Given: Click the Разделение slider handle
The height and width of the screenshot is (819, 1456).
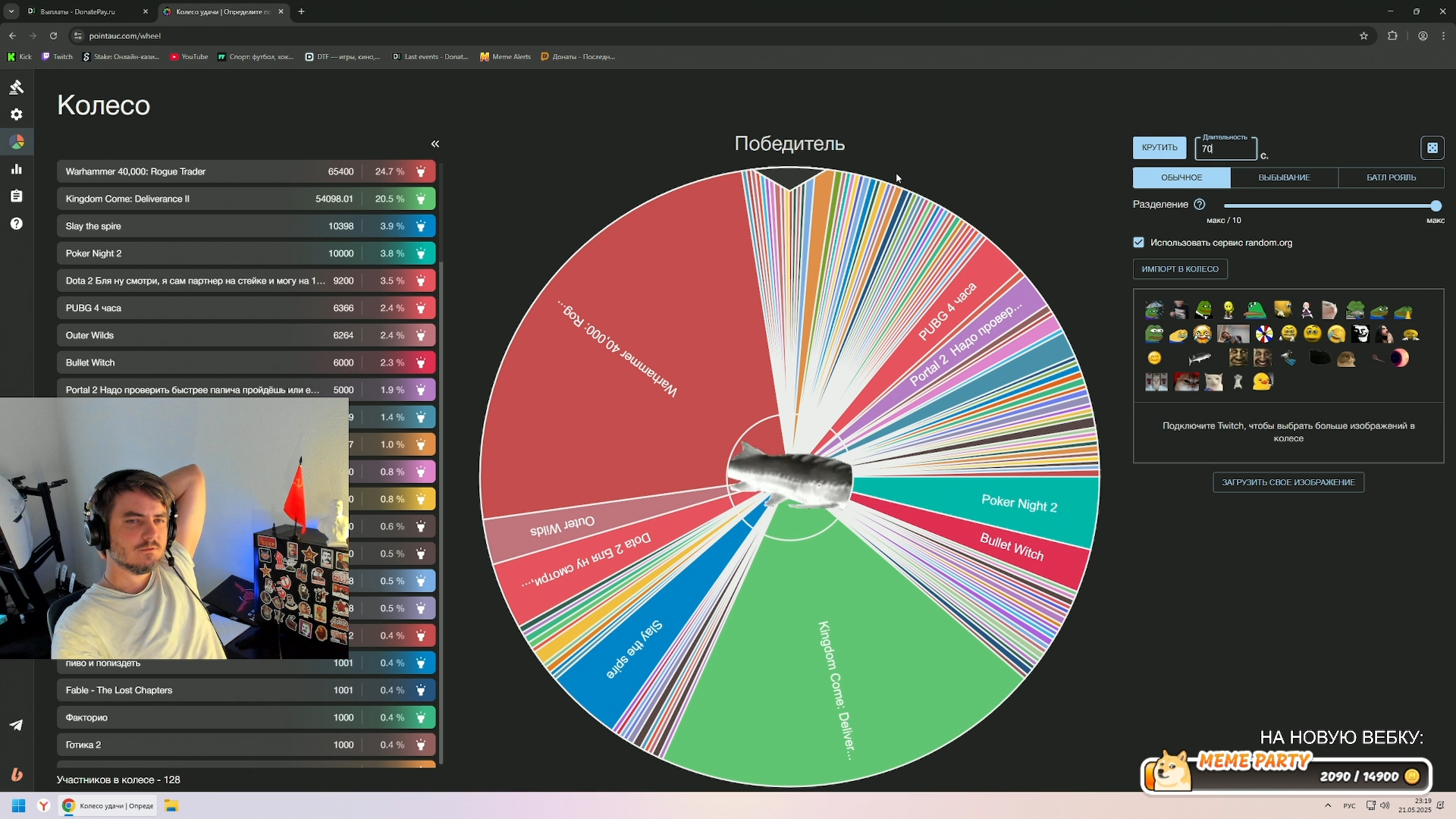Looking at the screenshot, I should point(1436,206).
